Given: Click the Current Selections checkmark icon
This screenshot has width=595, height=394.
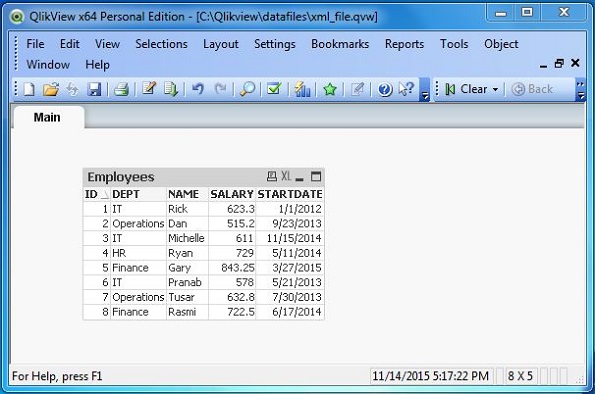Looking at the screenshot, I should pos(274,89).
